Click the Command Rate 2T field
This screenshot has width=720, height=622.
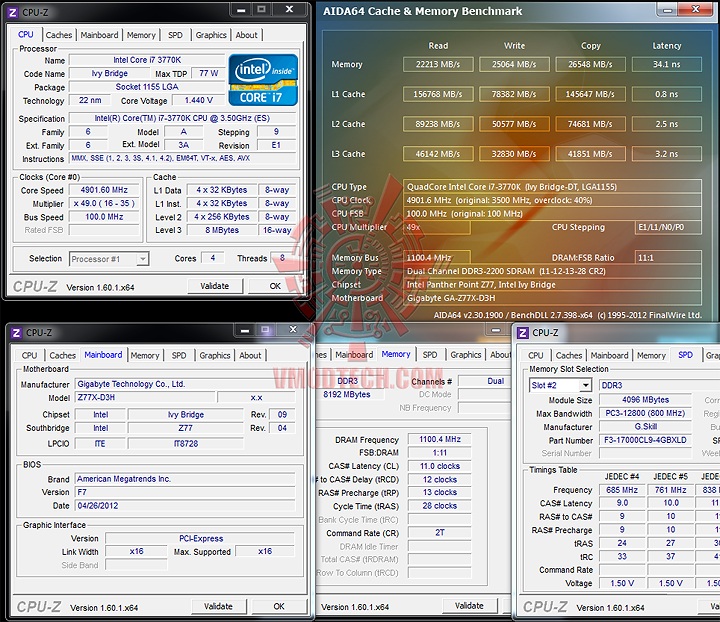[x=439, y=532]
